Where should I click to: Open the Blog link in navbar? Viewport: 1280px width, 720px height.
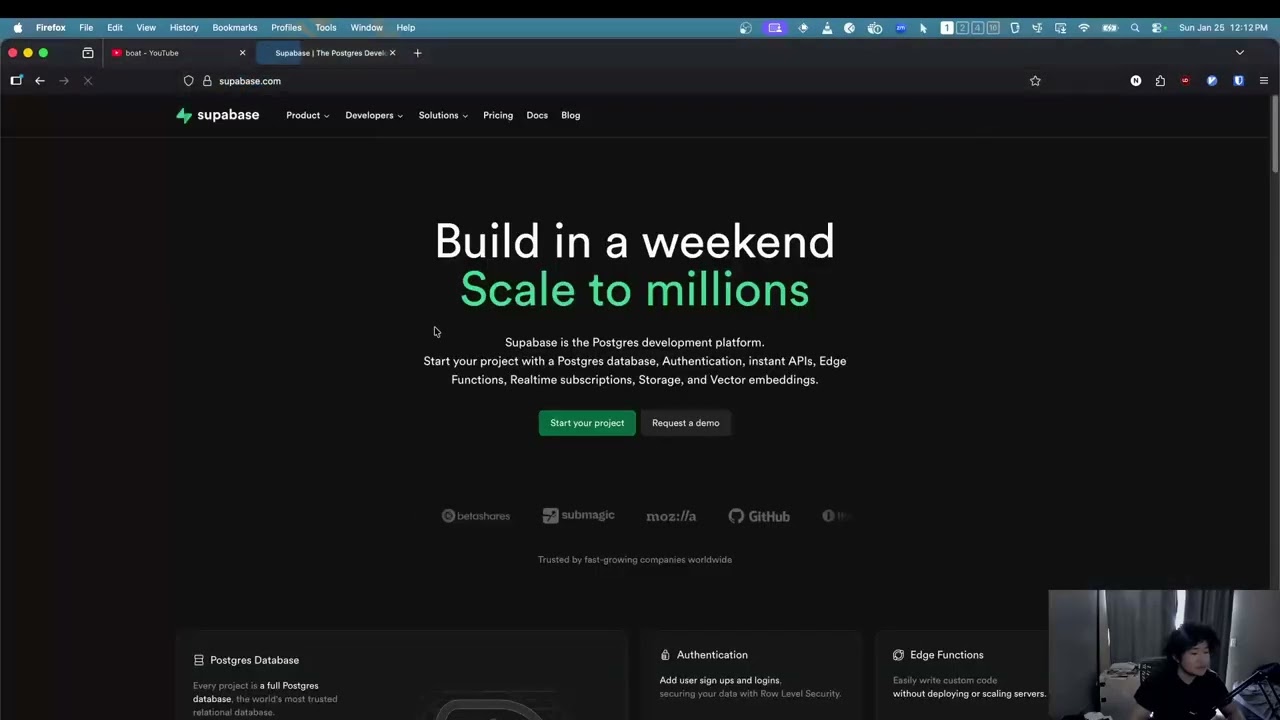point(571,115)
